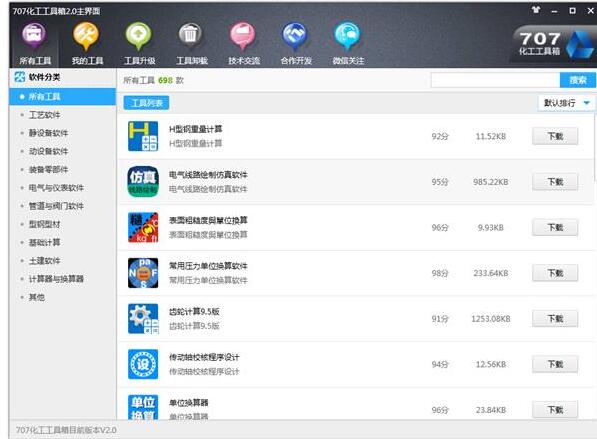
Task: Select 电气与仪表软件 category
Action: pos(56,188)
